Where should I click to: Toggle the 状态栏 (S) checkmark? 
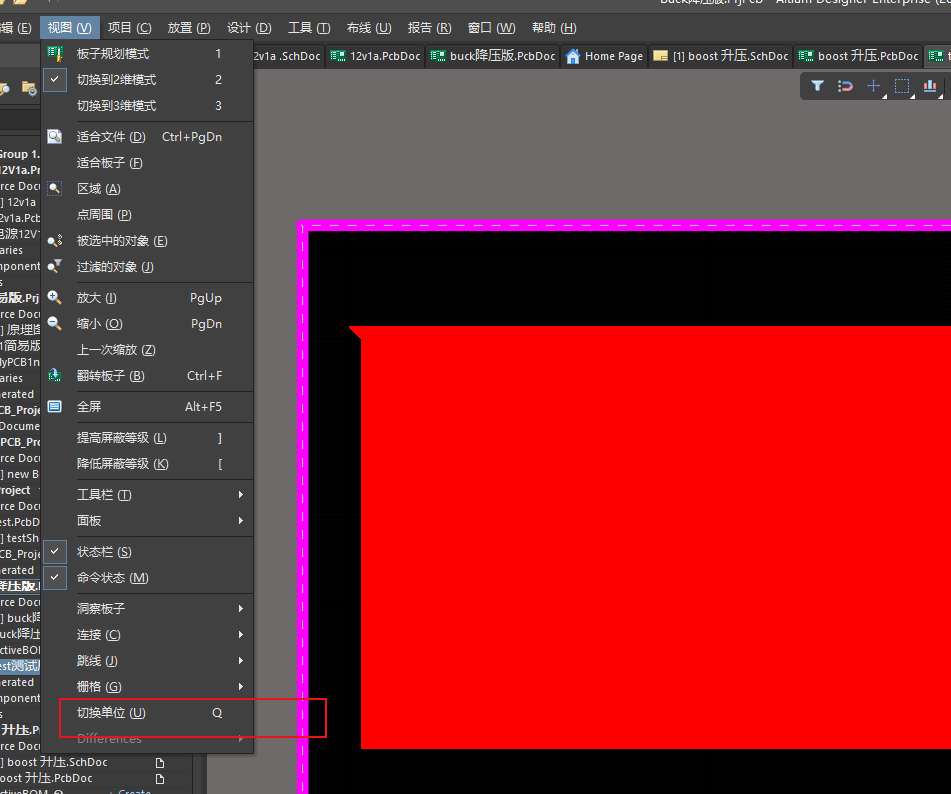(x=55, y=551)
